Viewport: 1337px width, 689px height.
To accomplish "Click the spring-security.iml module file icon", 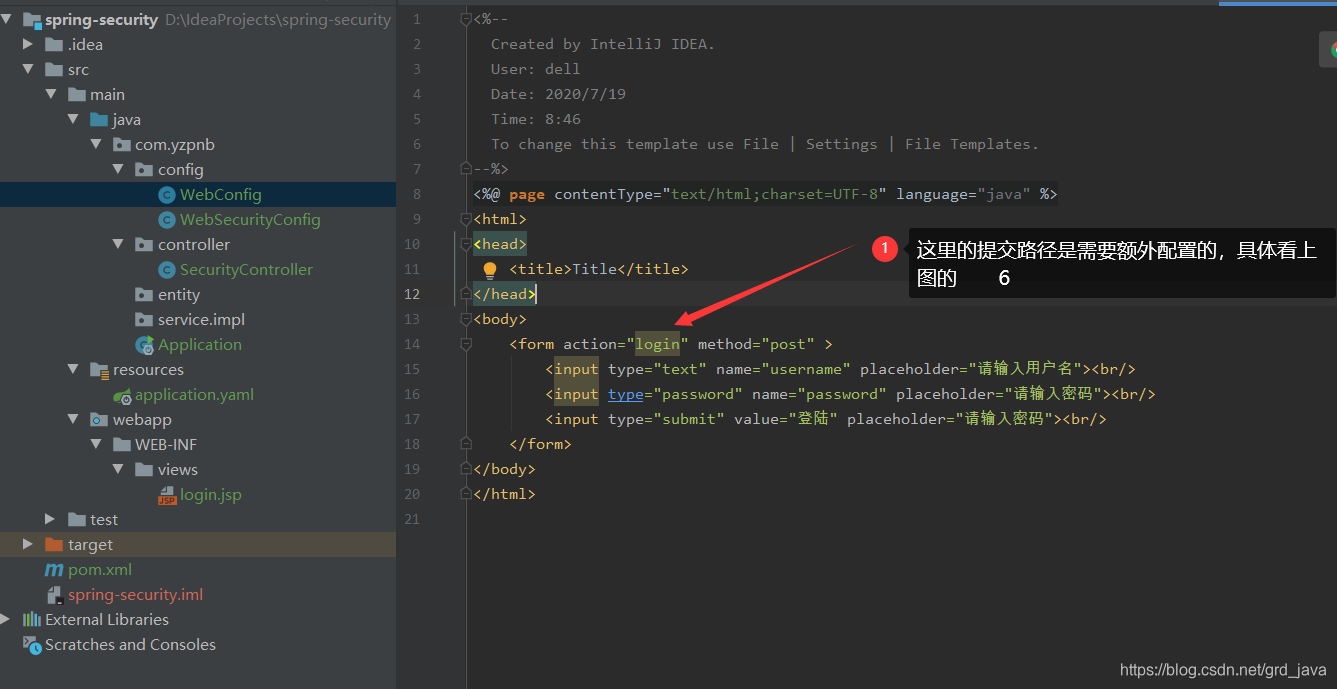I will 55,595.
